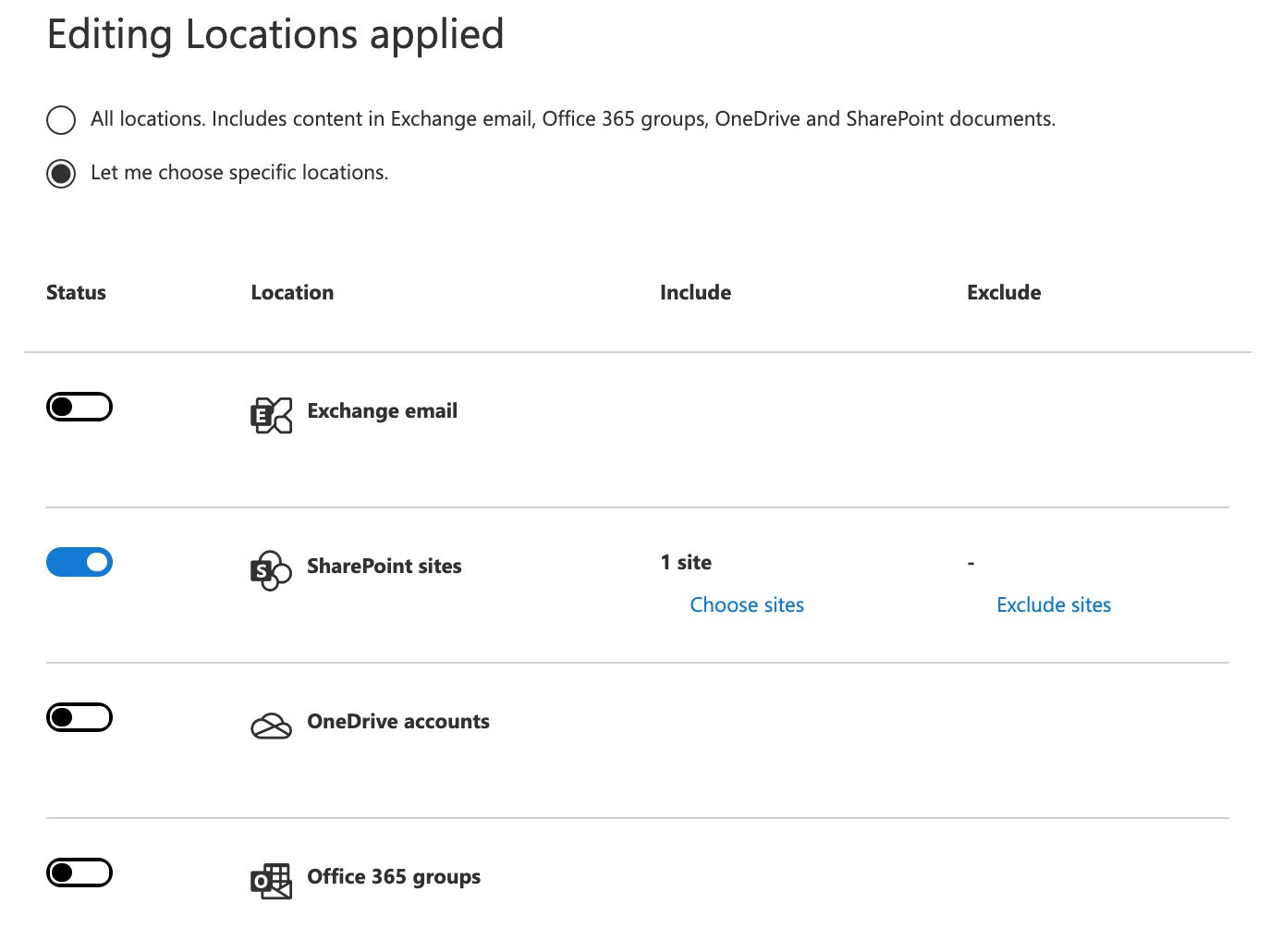Screen dimensions: 1270x952
Task: Open the Choose sites link
Action: coord(747,605)
